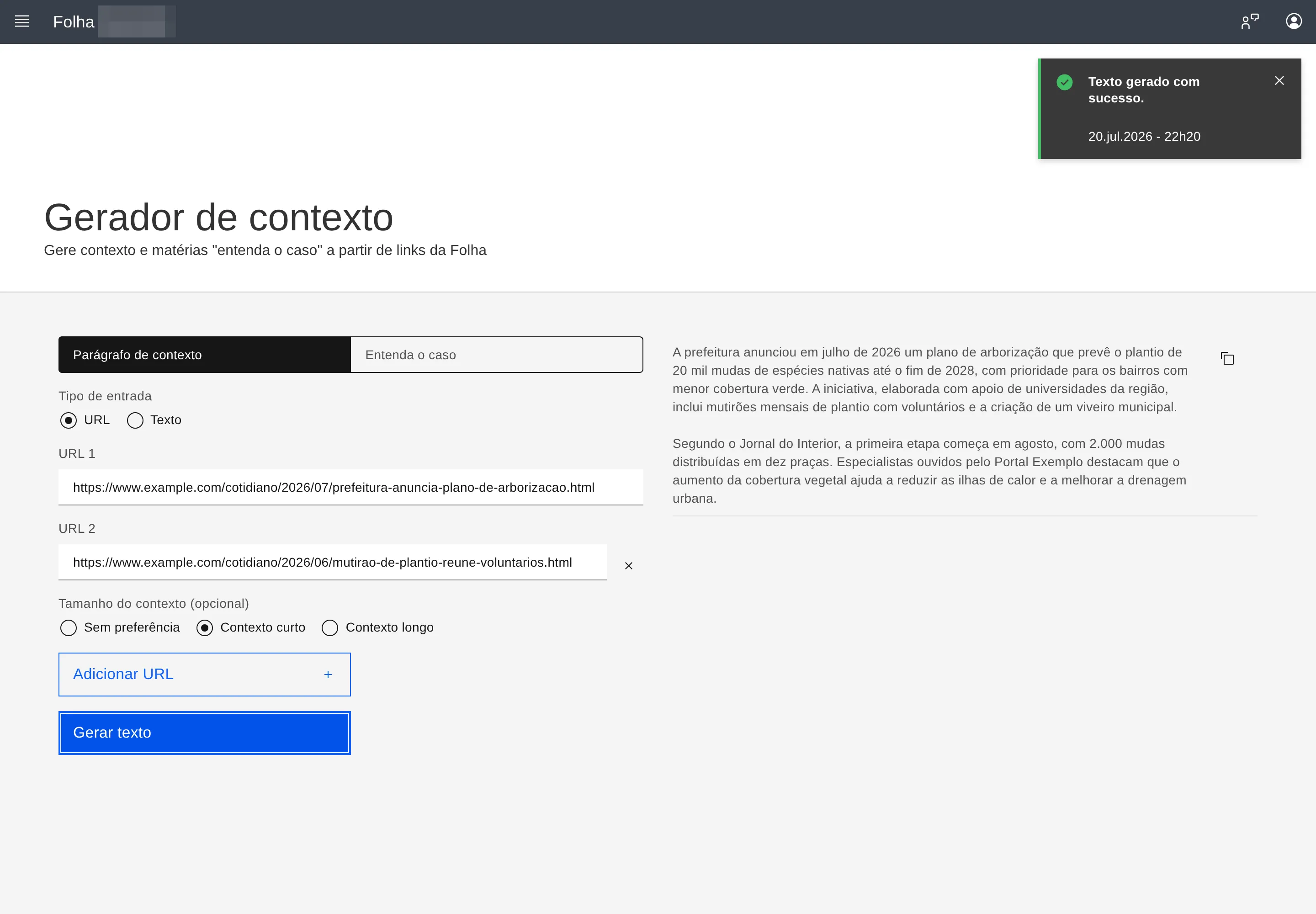Choose Contexto curto option

click(204, 627)
